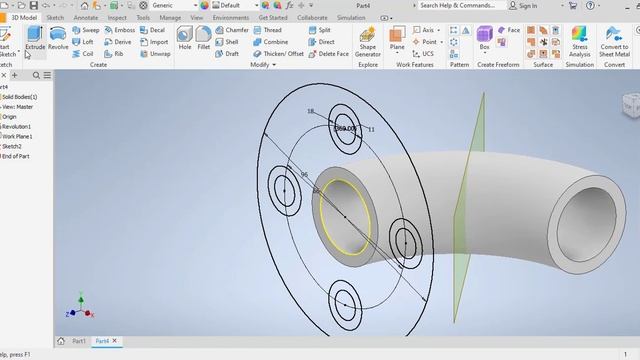Viewport: 640px width, 360px height.
Task: Pick the Rib tool
Action: 114,54
